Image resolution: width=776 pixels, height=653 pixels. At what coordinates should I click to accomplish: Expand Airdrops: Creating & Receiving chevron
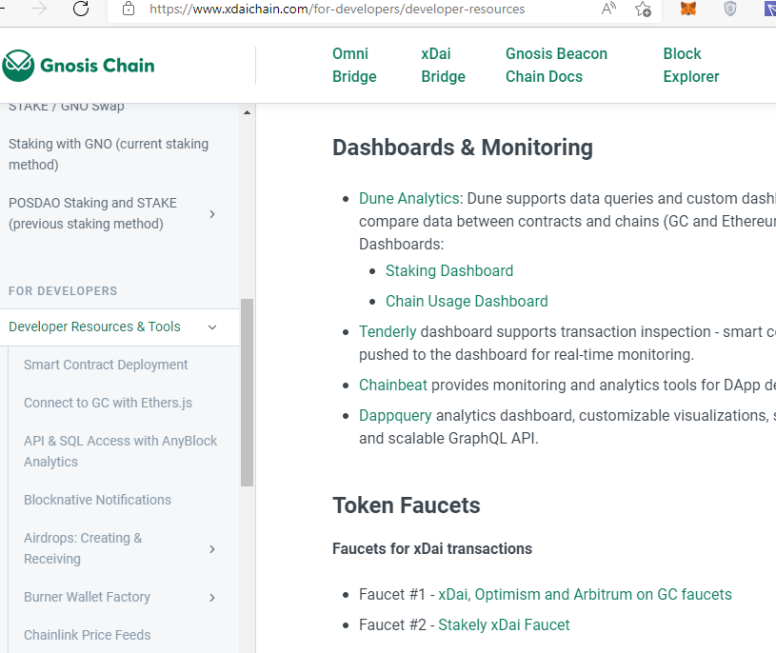[x=212, y=549]
